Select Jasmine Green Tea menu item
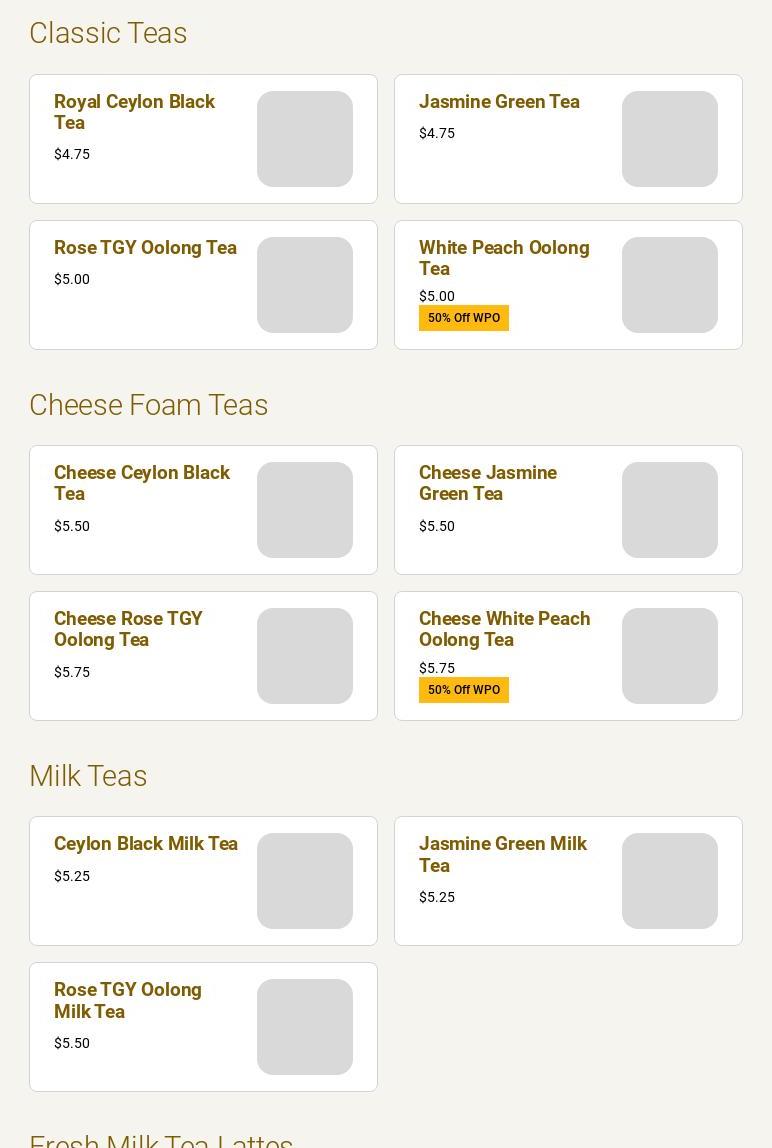Viewport: 772px width, 1148px height. pyautogui.click(x=568, y=139)
